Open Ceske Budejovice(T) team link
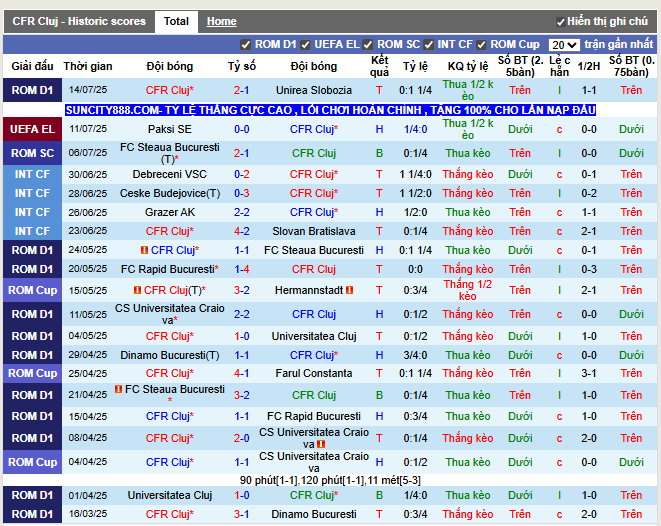This screenshot has height=526, width=661. tap(169, 193)
